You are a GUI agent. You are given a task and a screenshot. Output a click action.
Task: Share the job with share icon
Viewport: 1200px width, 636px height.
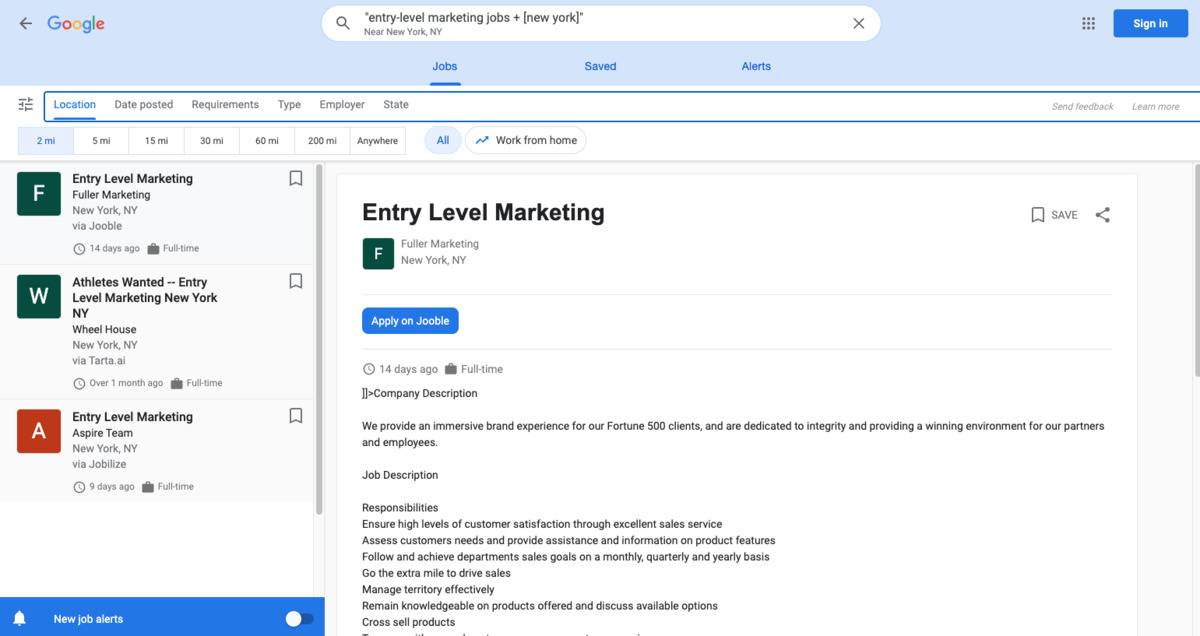coord(1102,215)
